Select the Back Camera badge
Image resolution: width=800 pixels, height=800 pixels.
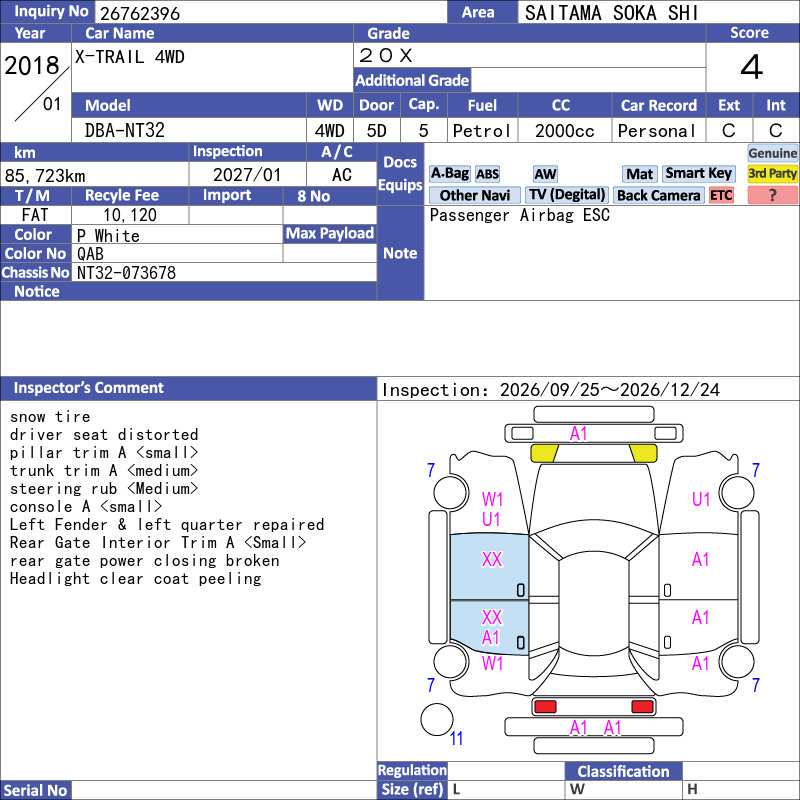pyautogui.click(x=658, y=195)
